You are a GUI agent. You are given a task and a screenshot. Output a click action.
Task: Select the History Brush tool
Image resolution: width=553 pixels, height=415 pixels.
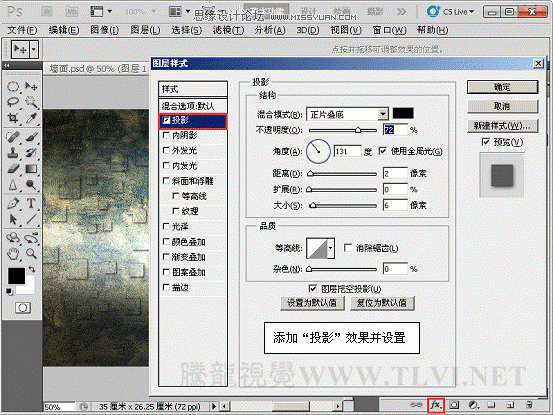pyautogui.click(x=31, y=153)
